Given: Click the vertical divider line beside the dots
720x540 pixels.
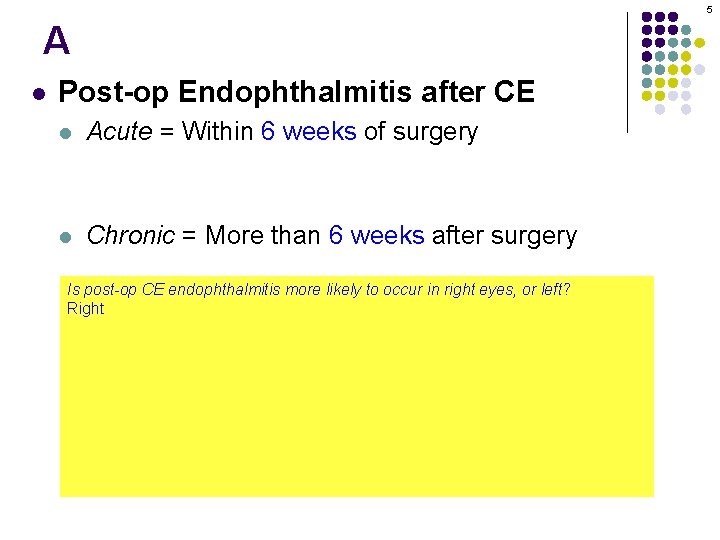Looking at the screenshot, I should (x=627, y=72).
